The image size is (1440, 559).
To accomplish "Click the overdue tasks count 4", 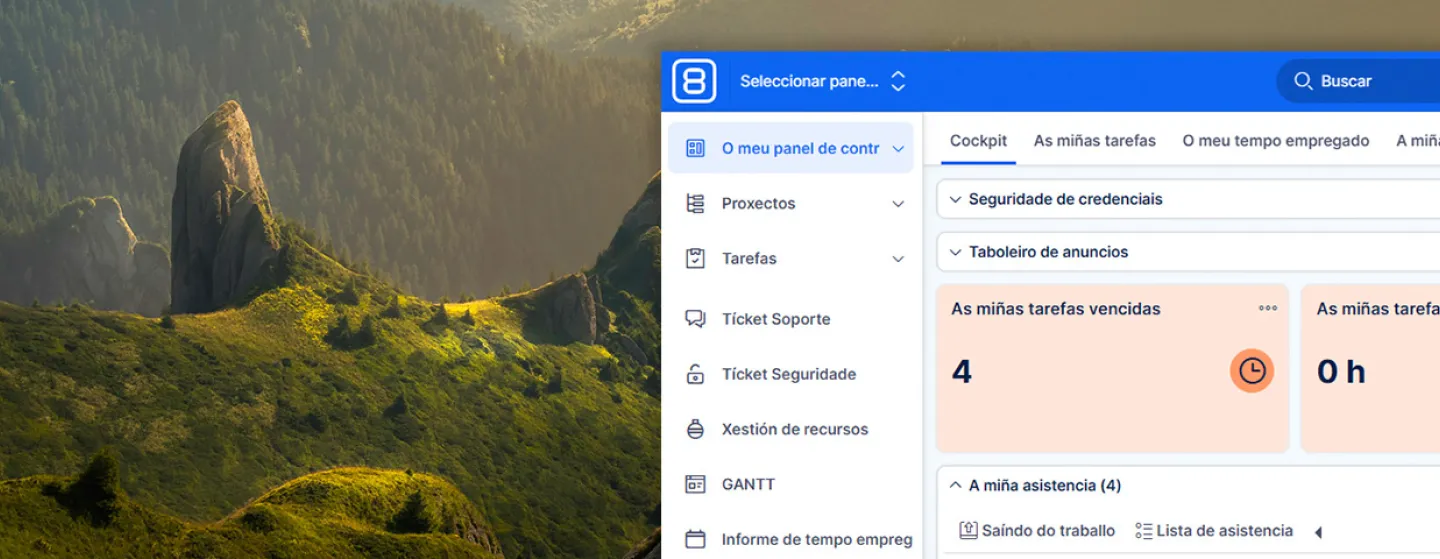I will [x=962, y=372].
